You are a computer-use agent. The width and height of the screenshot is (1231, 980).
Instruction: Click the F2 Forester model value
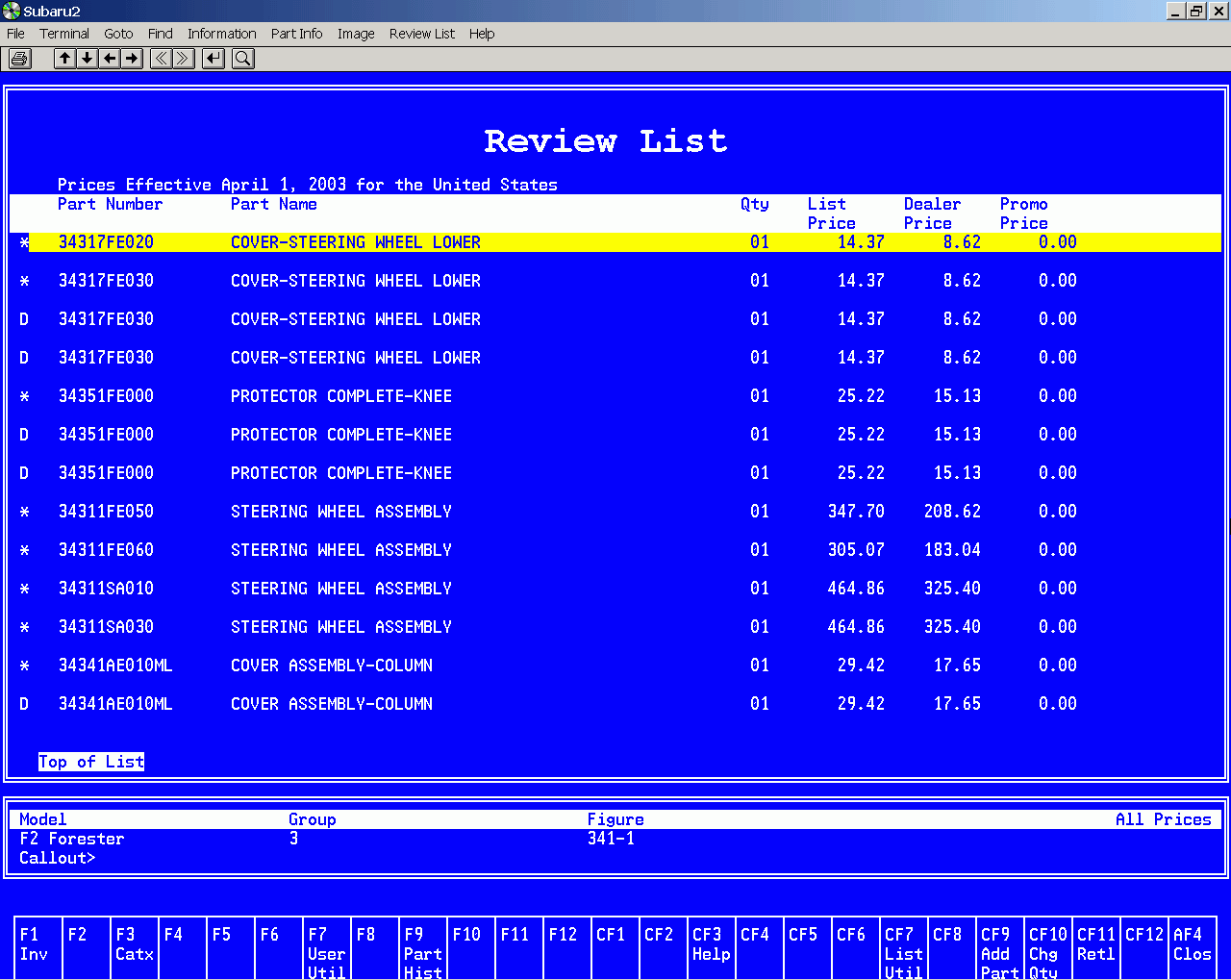click(72, 839)
